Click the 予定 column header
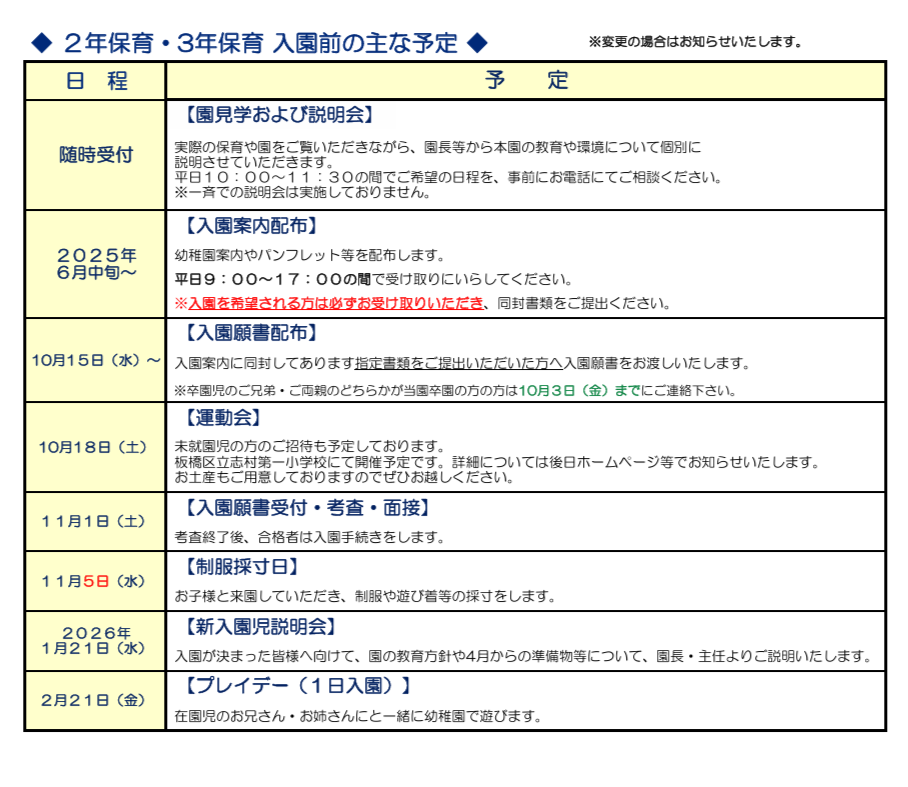 [x=526, y=81]
